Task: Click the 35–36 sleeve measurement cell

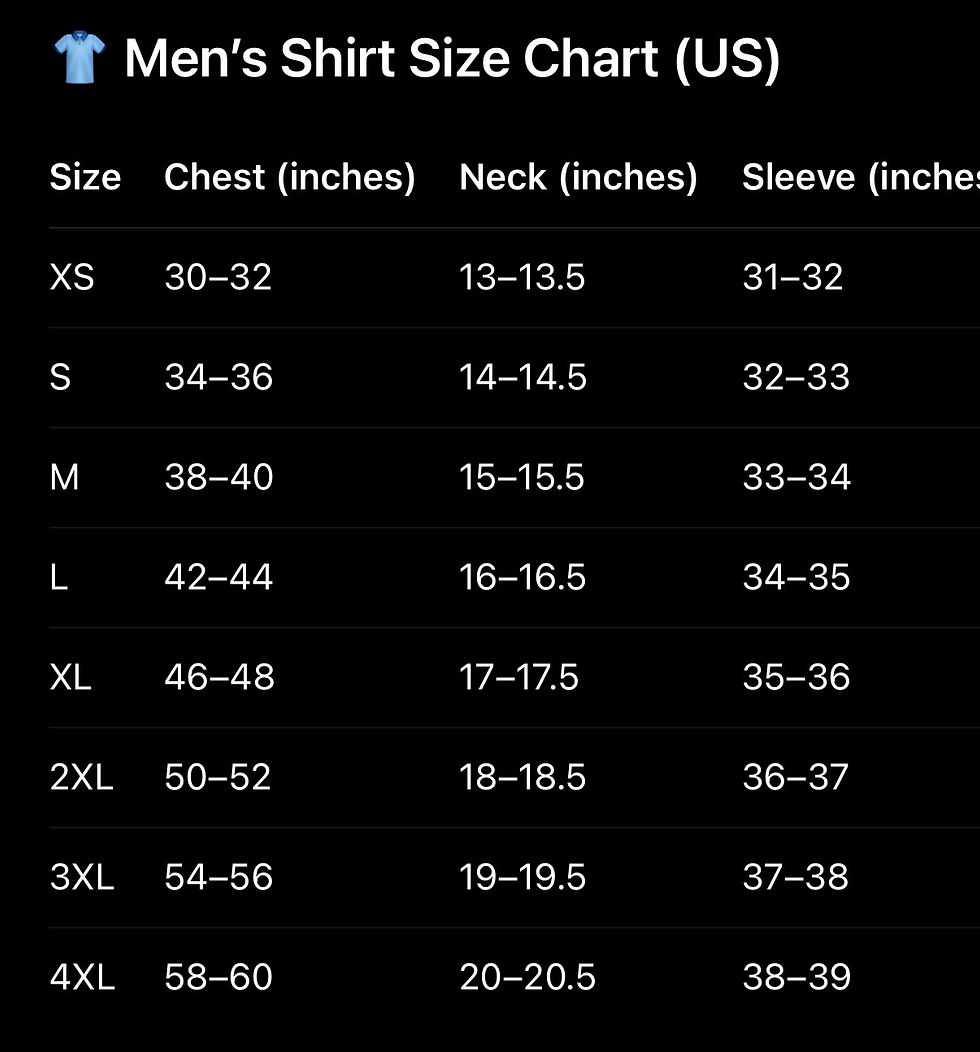Action: pyautogui.click(x=796, y=677)
